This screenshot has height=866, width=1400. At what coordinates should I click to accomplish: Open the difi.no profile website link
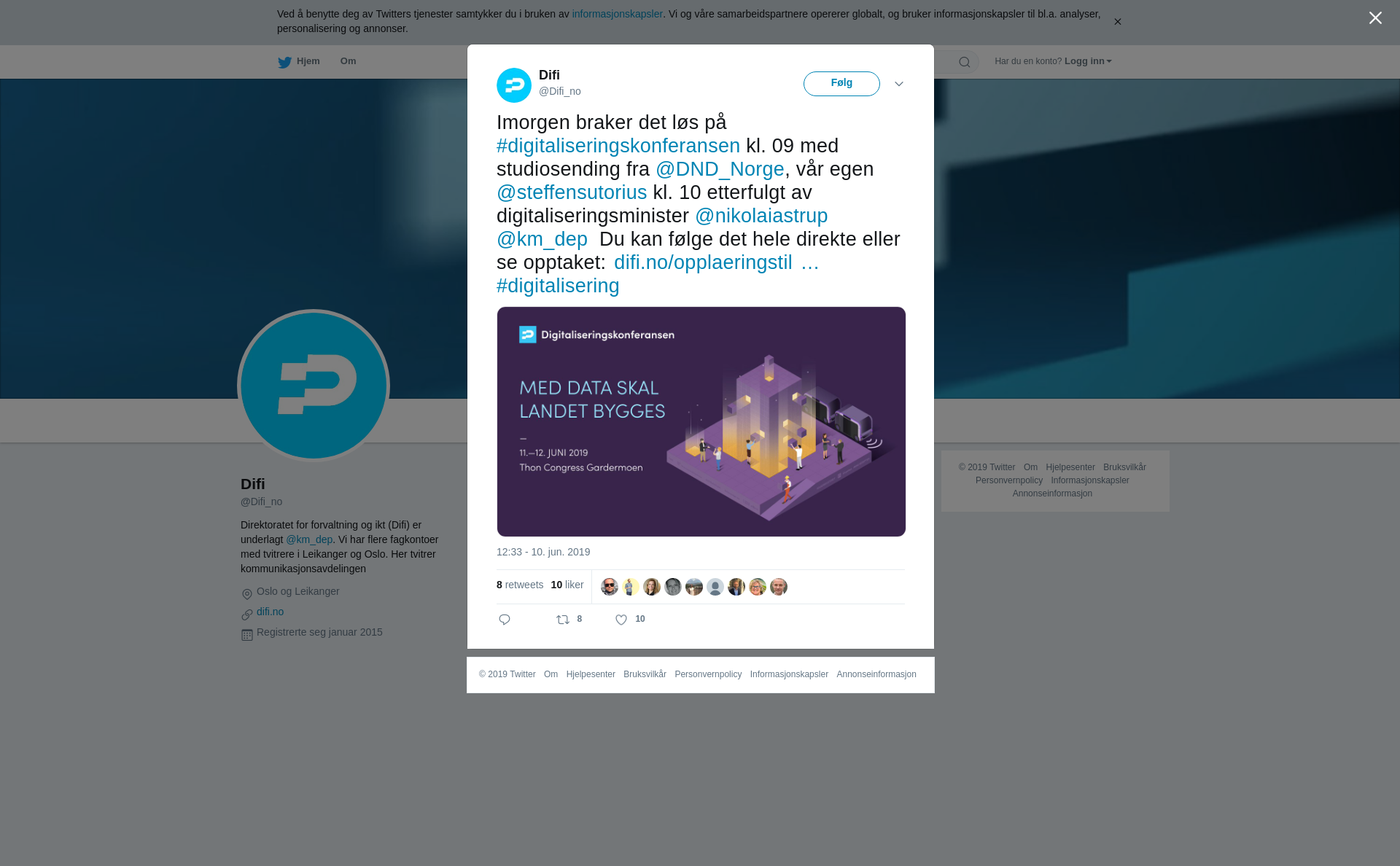point(270,612)
